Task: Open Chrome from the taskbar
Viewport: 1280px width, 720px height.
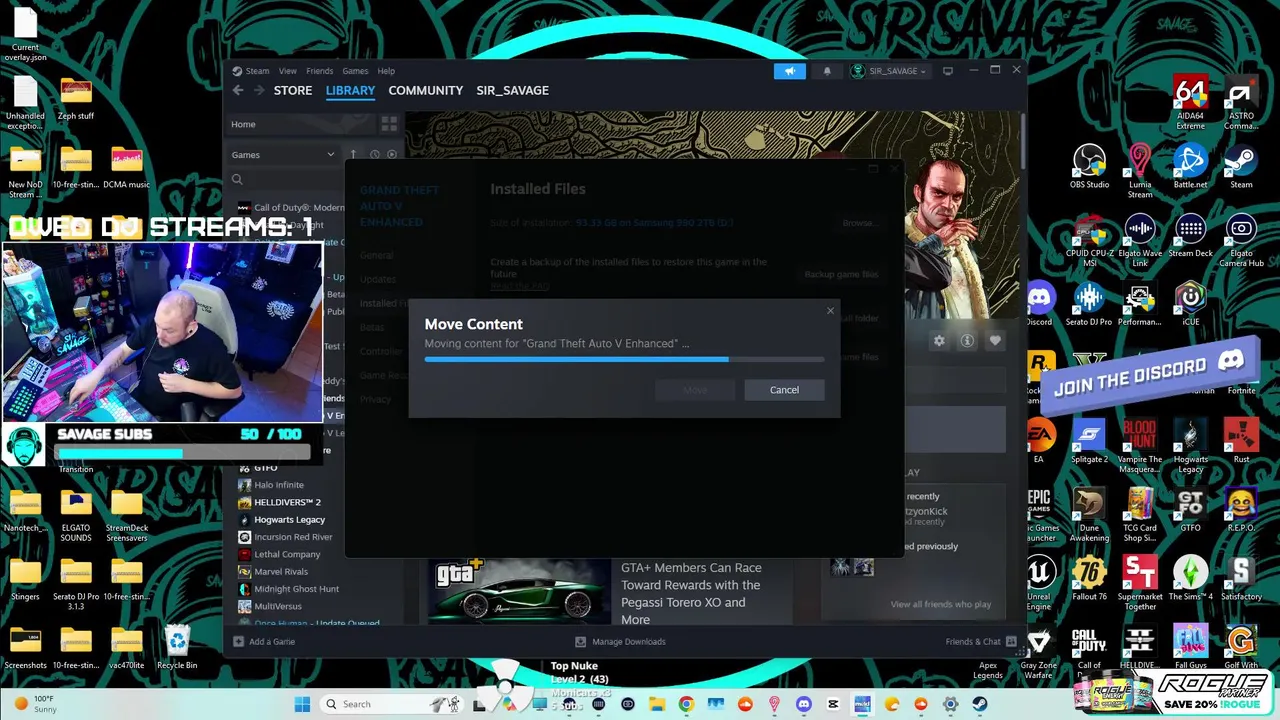Action: point(686,704)
